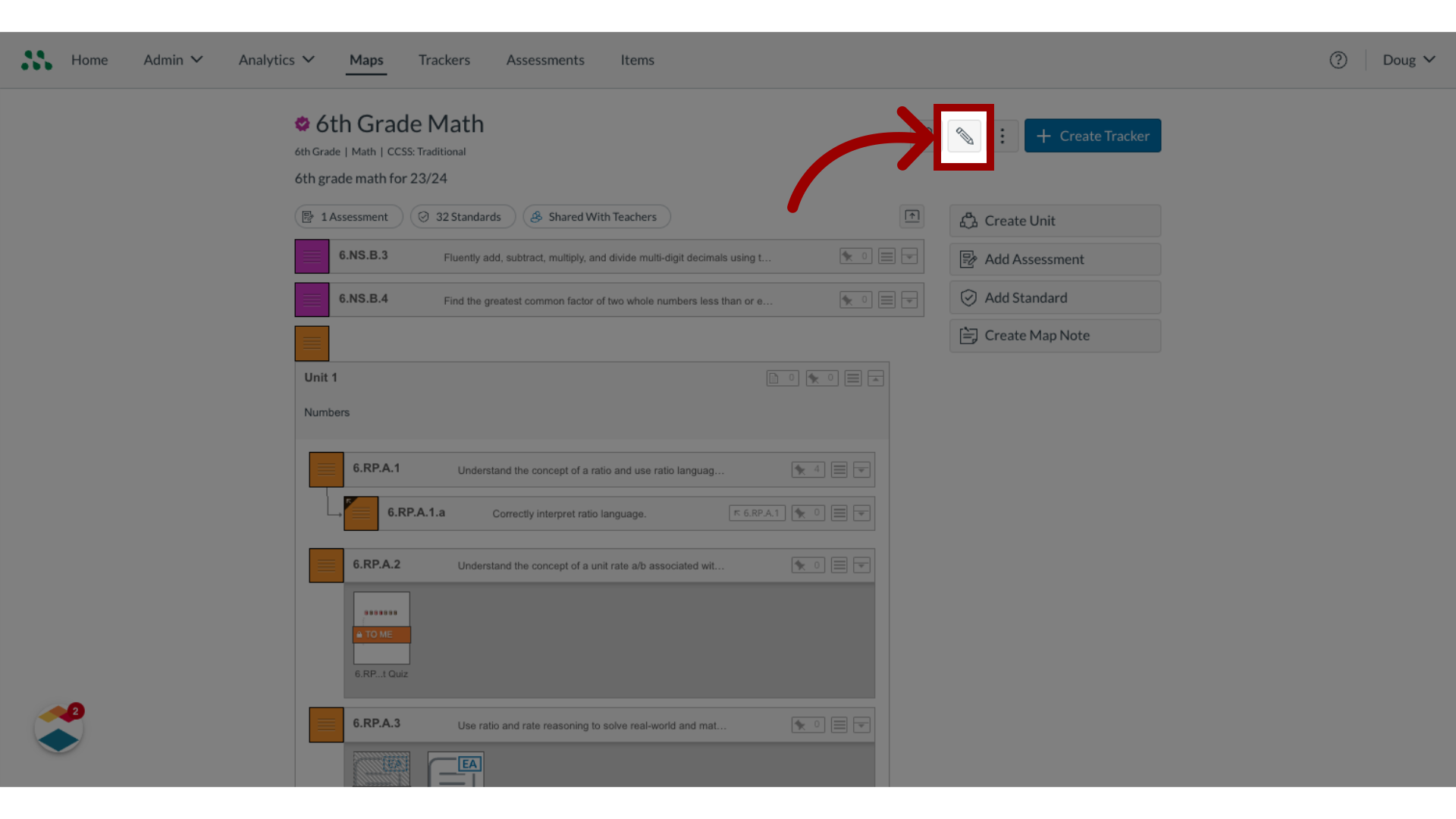Viewport: 1456px width, 819px height.
Task: Open the Doug user menu
Action: click(x=1408, y=60)
